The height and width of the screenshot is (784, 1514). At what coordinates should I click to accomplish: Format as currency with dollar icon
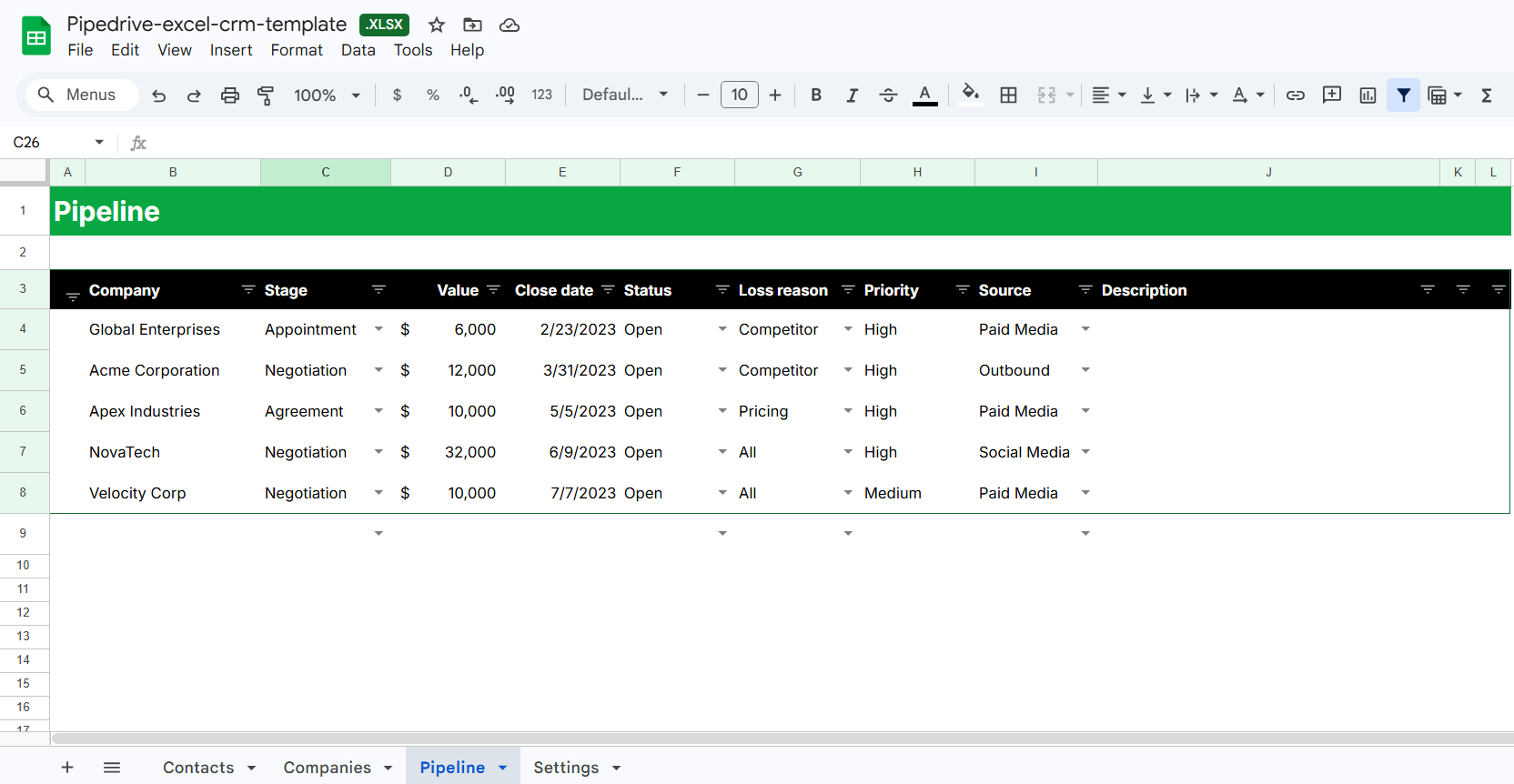[x=397, y=95]
